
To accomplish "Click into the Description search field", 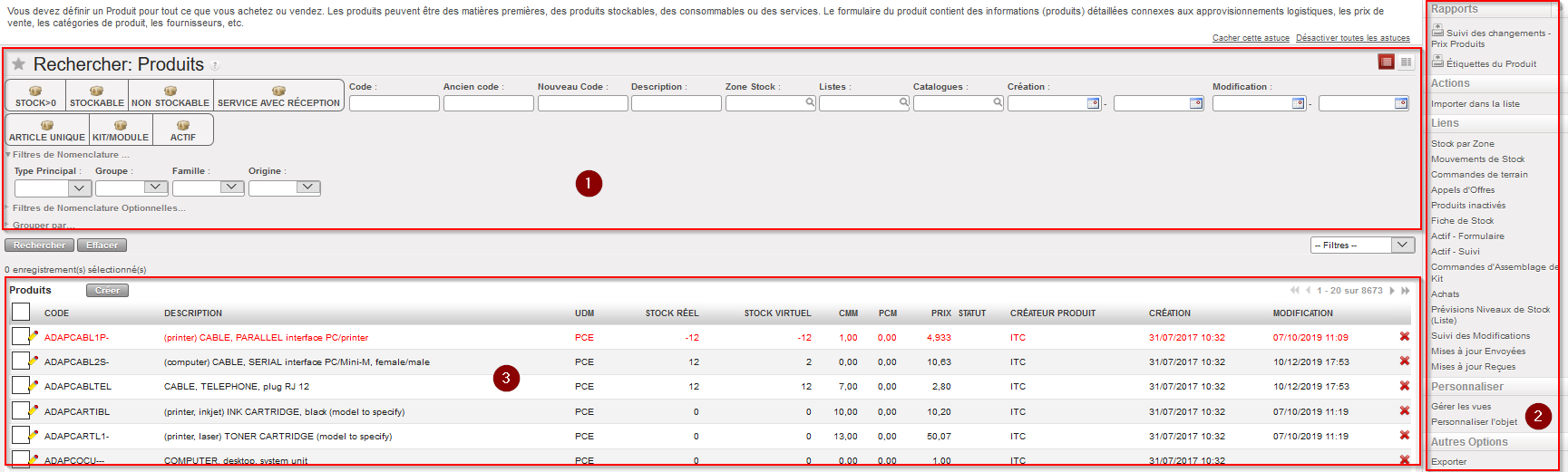I will point(676,103).
